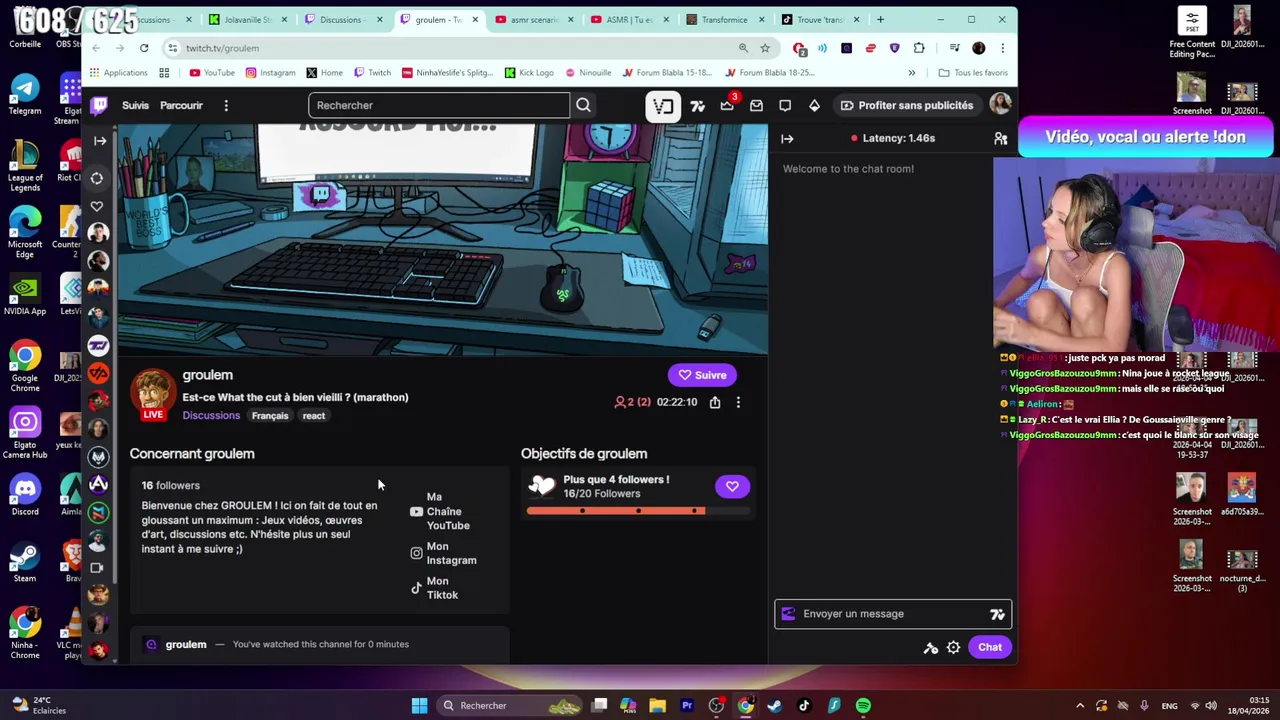The image size is (1280, 720).
Task: Open Premiere Pro from the taskbar
Action: coord(687,706)
